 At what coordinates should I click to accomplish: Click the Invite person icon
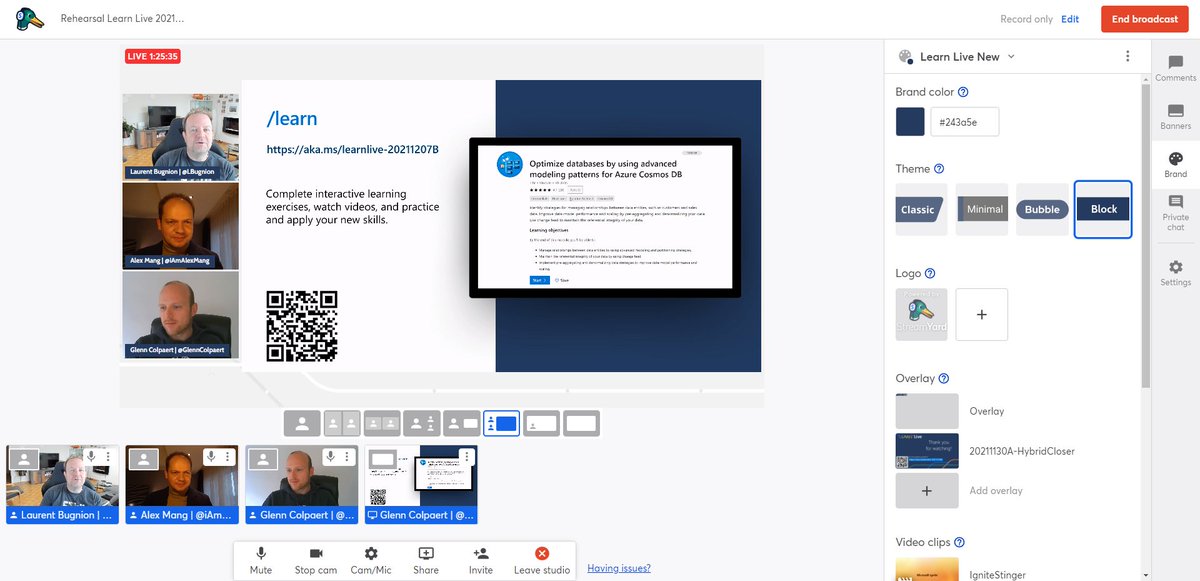point(481,553)
